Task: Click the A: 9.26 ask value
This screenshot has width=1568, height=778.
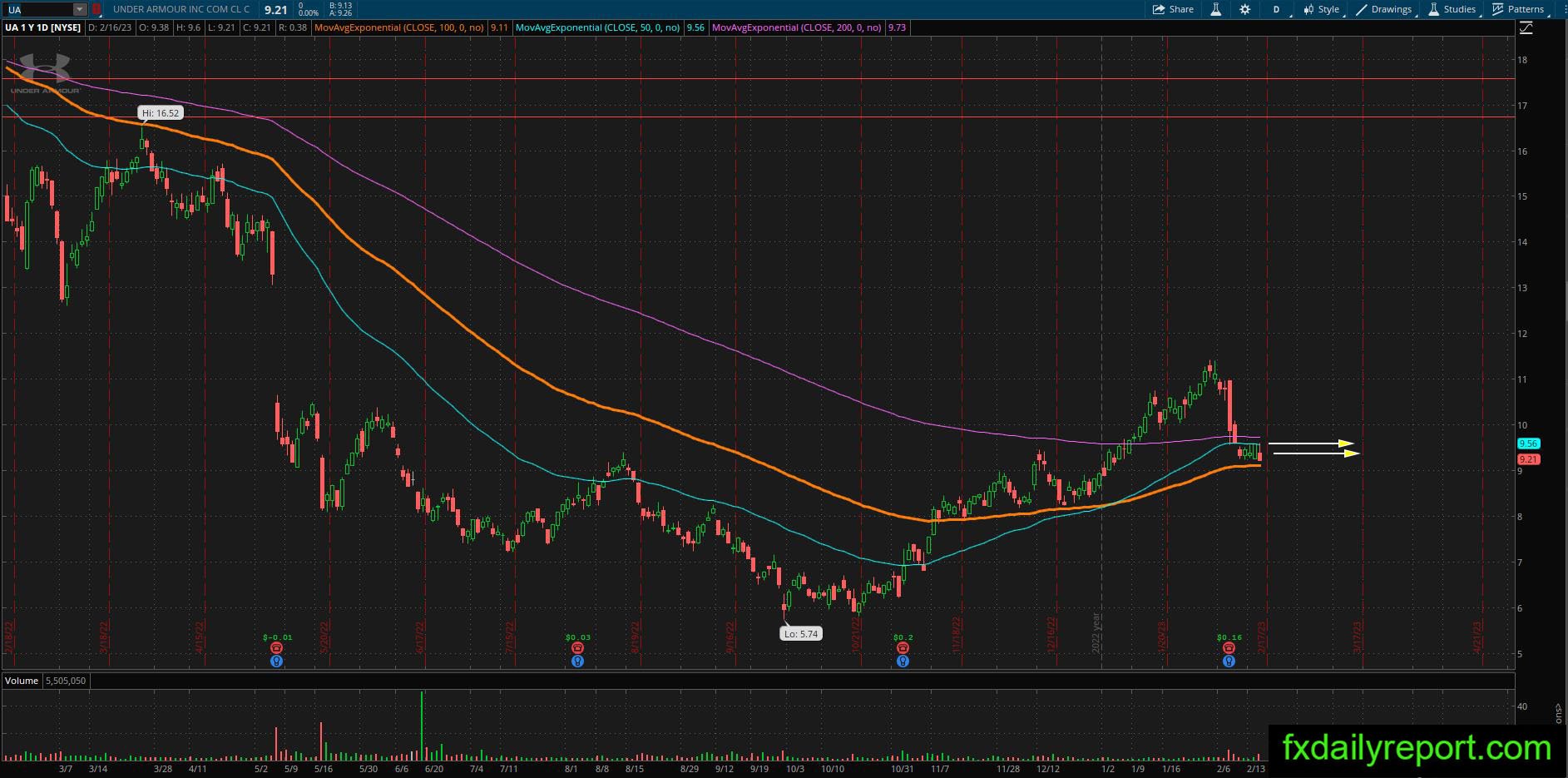Action: click(x=341, y=13)
